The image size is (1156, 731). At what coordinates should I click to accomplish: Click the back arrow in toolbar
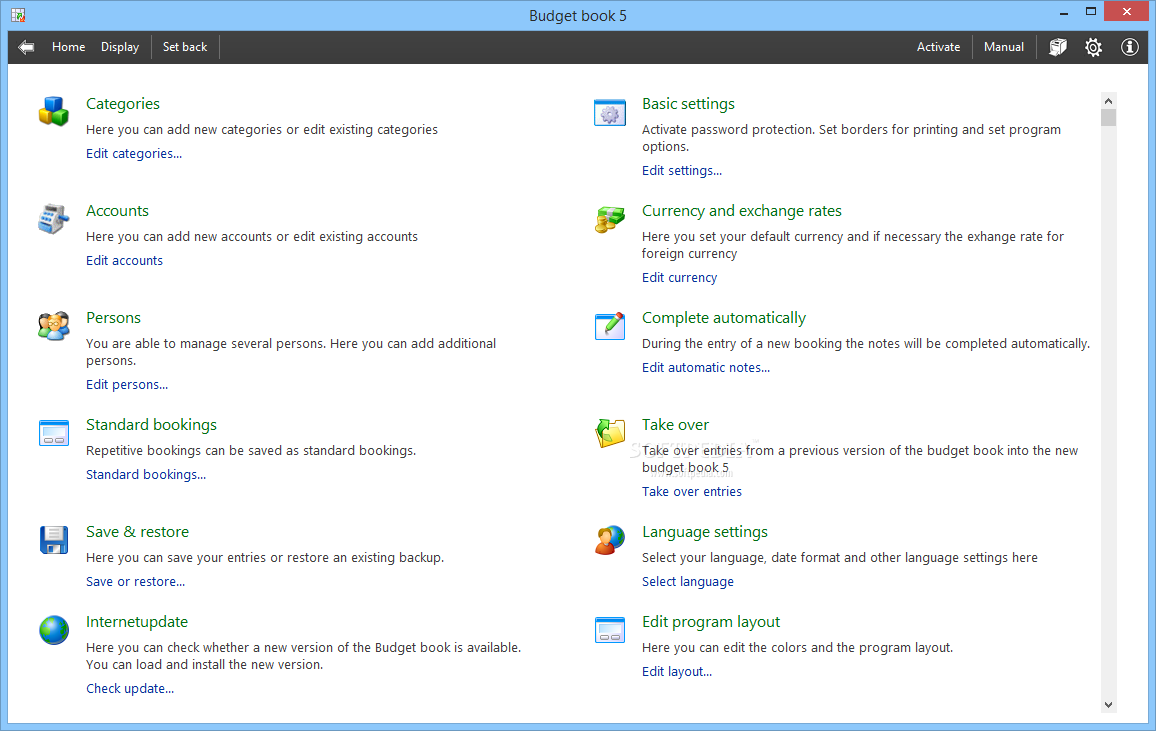[x=27, y=47]
